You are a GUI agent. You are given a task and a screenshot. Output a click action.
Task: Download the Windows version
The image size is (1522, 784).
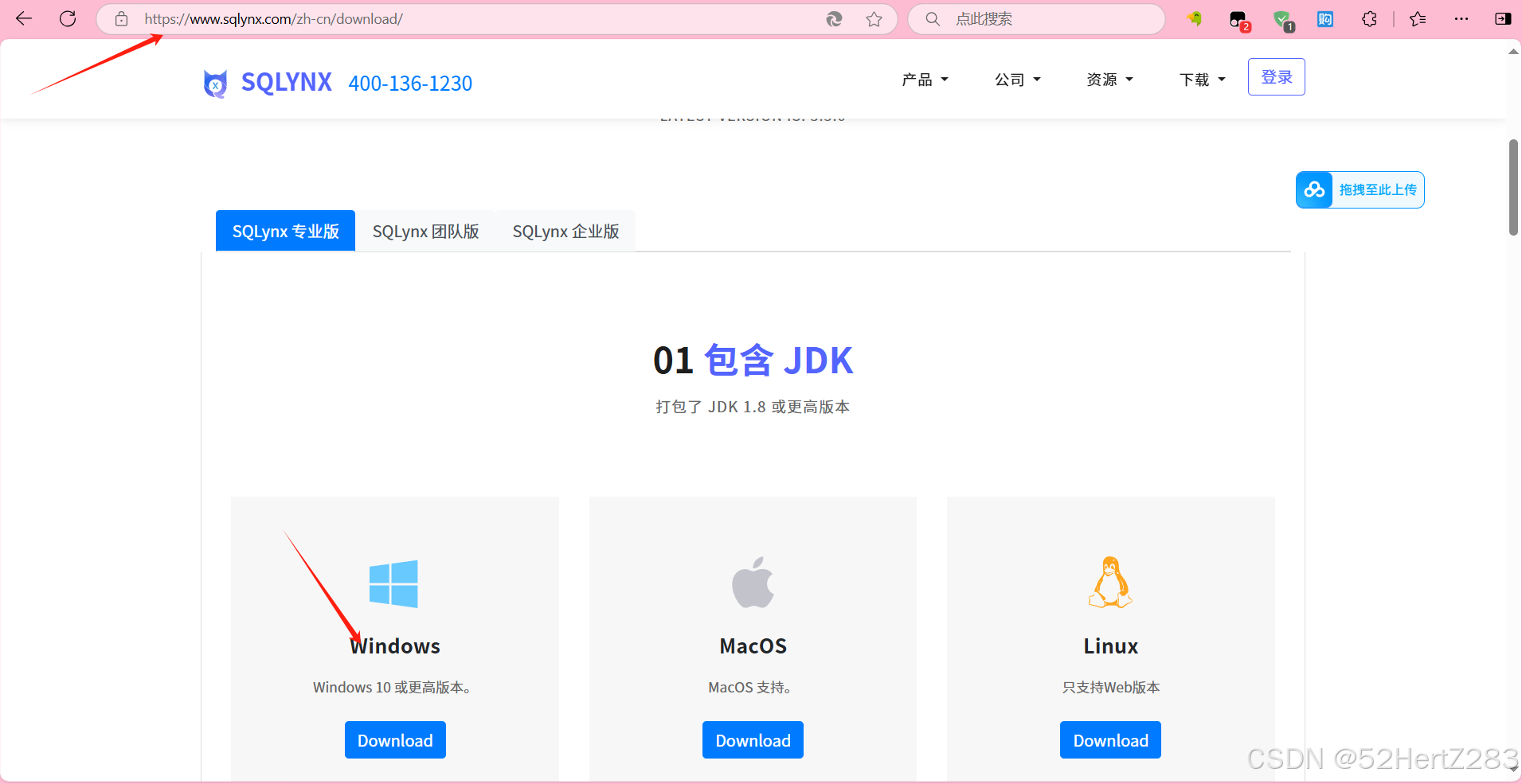(395, 740)
